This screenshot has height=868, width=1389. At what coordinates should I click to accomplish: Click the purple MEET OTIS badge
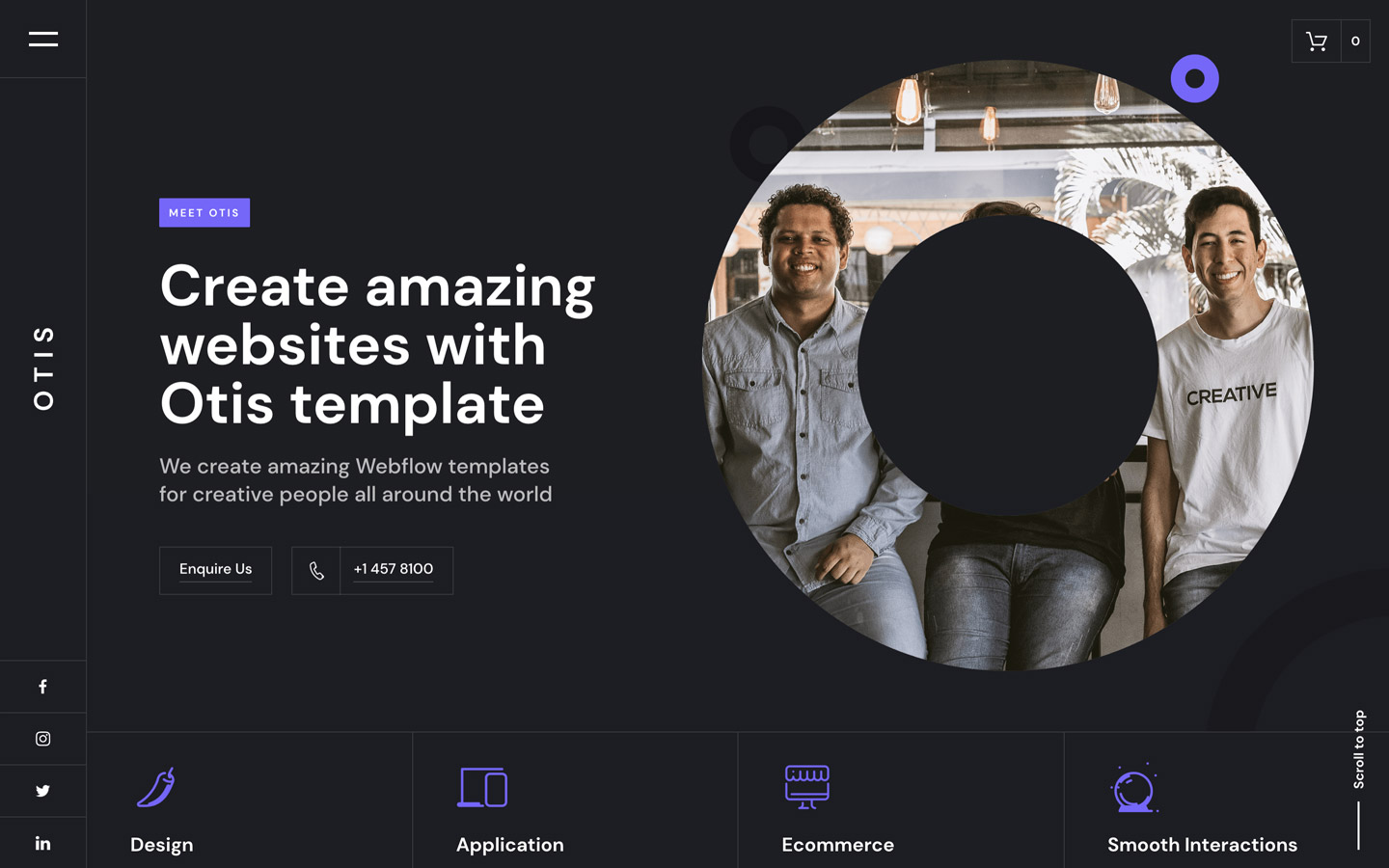point(204,212)
